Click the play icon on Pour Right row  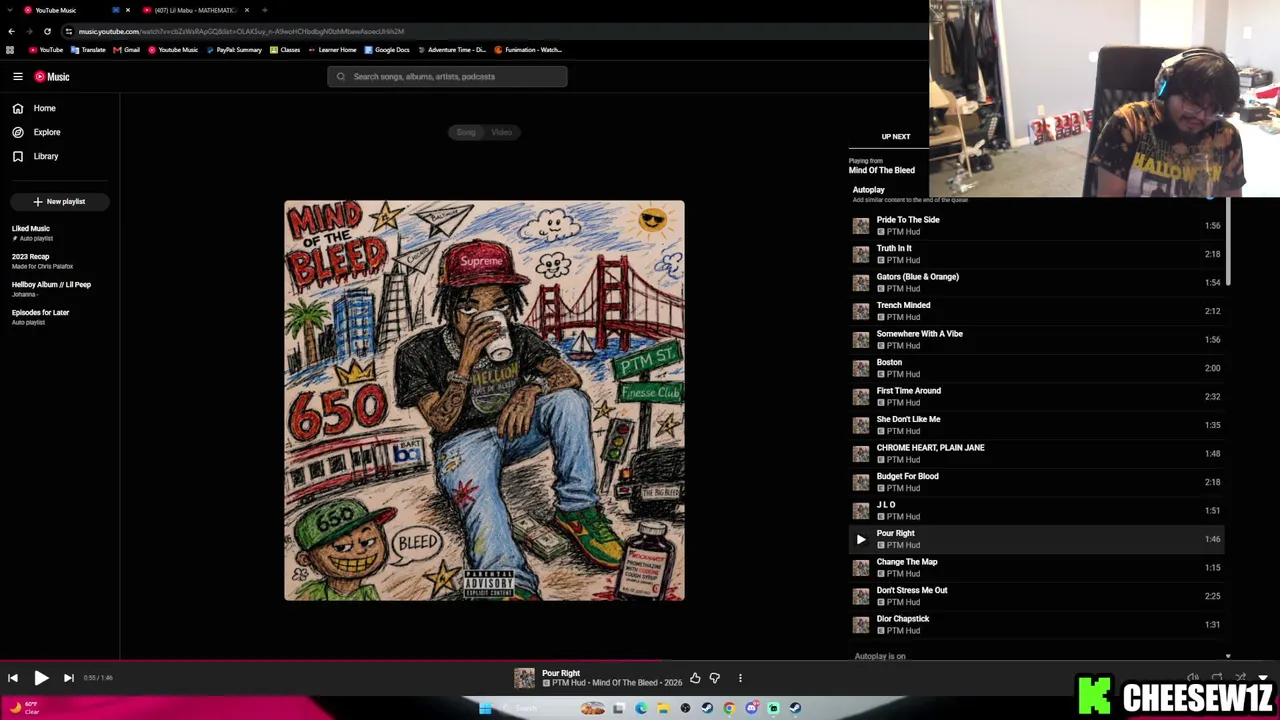(x=861, y=540)
